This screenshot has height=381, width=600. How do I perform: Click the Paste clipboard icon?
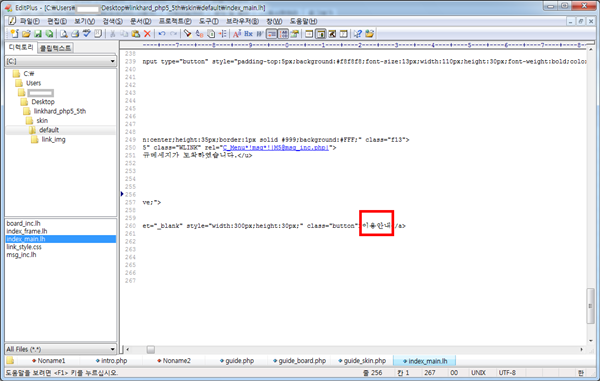pyautogui.click(x=135, y=34)
